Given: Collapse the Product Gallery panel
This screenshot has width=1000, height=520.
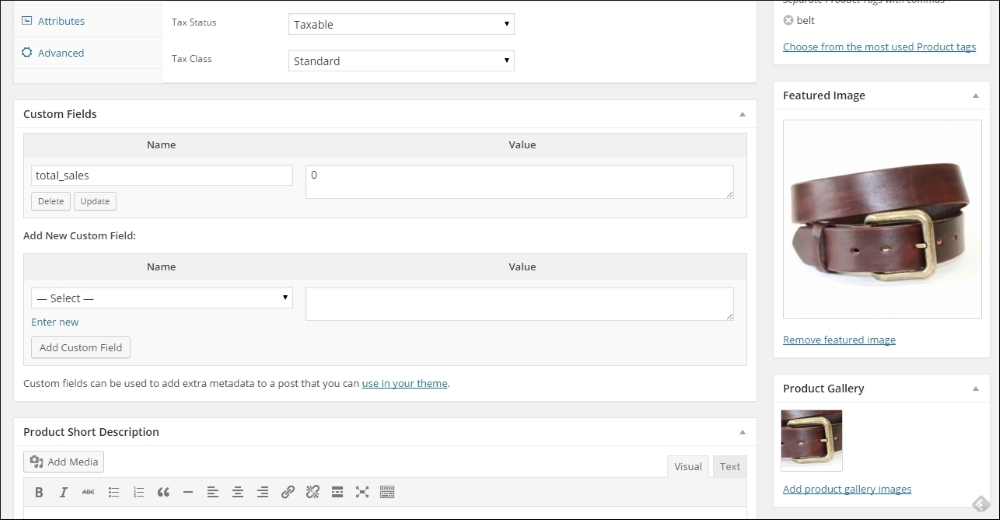Looking at the screenshot, I should tap(976, 389).
